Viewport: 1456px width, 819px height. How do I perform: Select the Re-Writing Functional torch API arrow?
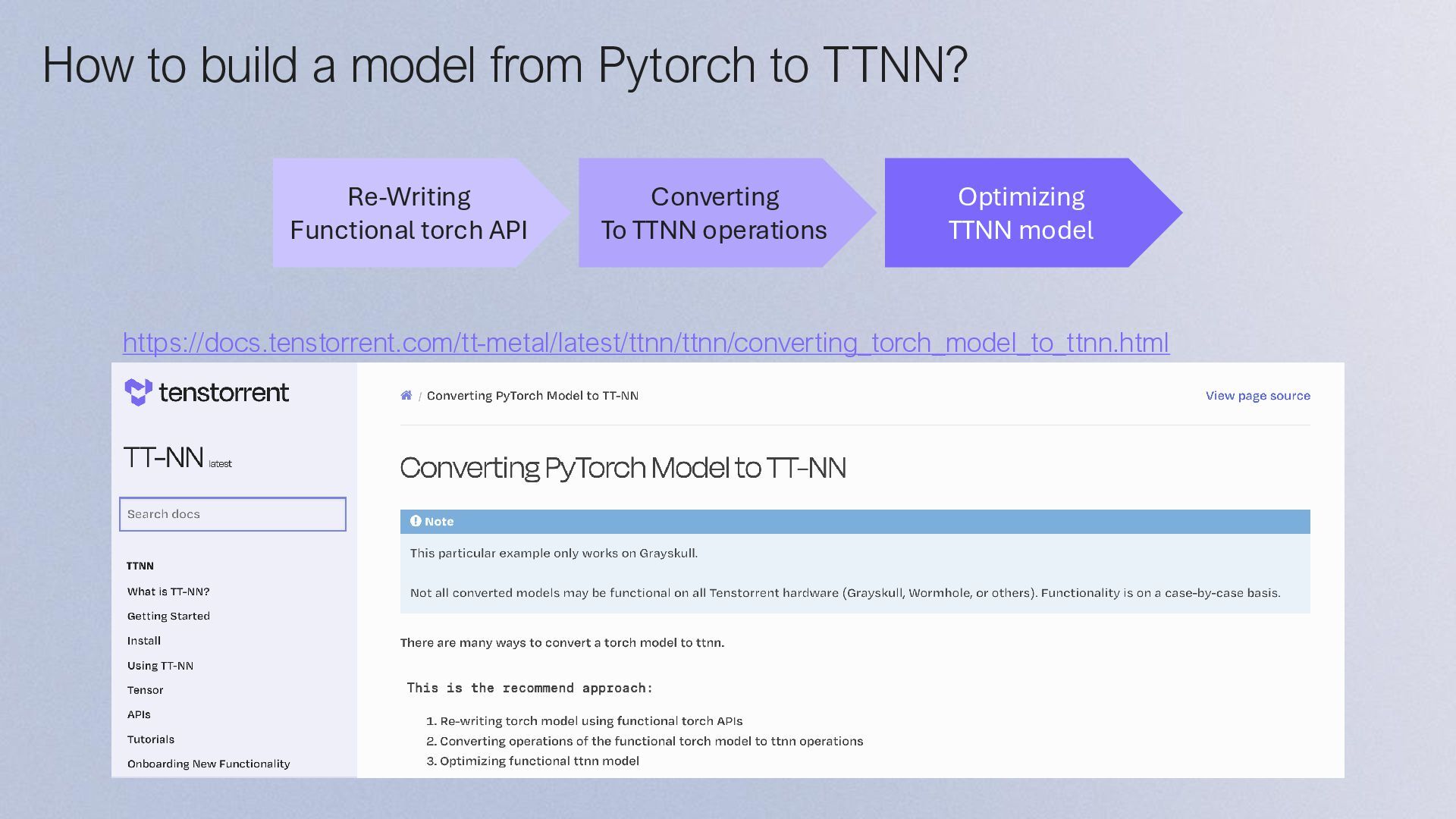(422, 212)
